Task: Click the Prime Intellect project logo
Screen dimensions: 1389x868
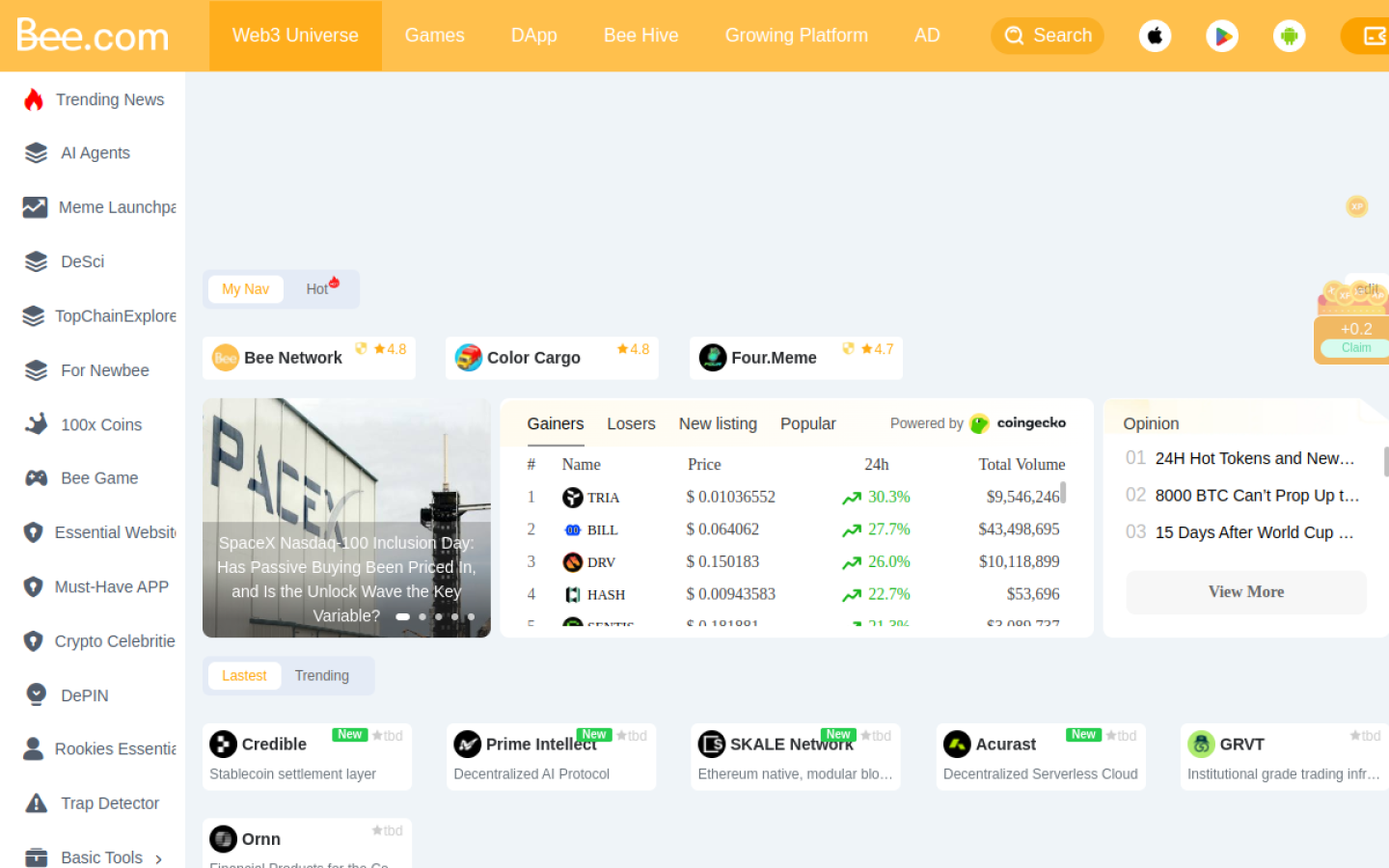Action: click(468, 745)
